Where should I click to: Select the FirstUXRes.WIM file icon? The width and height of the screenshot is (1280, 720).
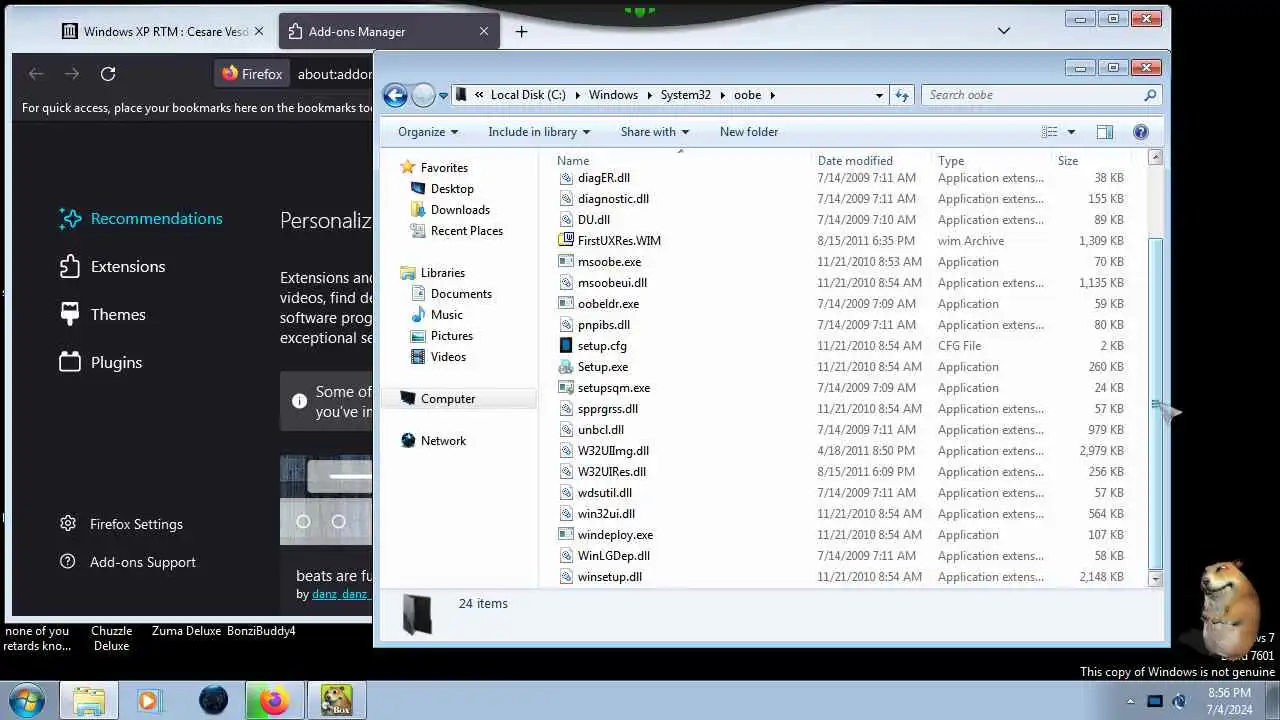(566, 241)
